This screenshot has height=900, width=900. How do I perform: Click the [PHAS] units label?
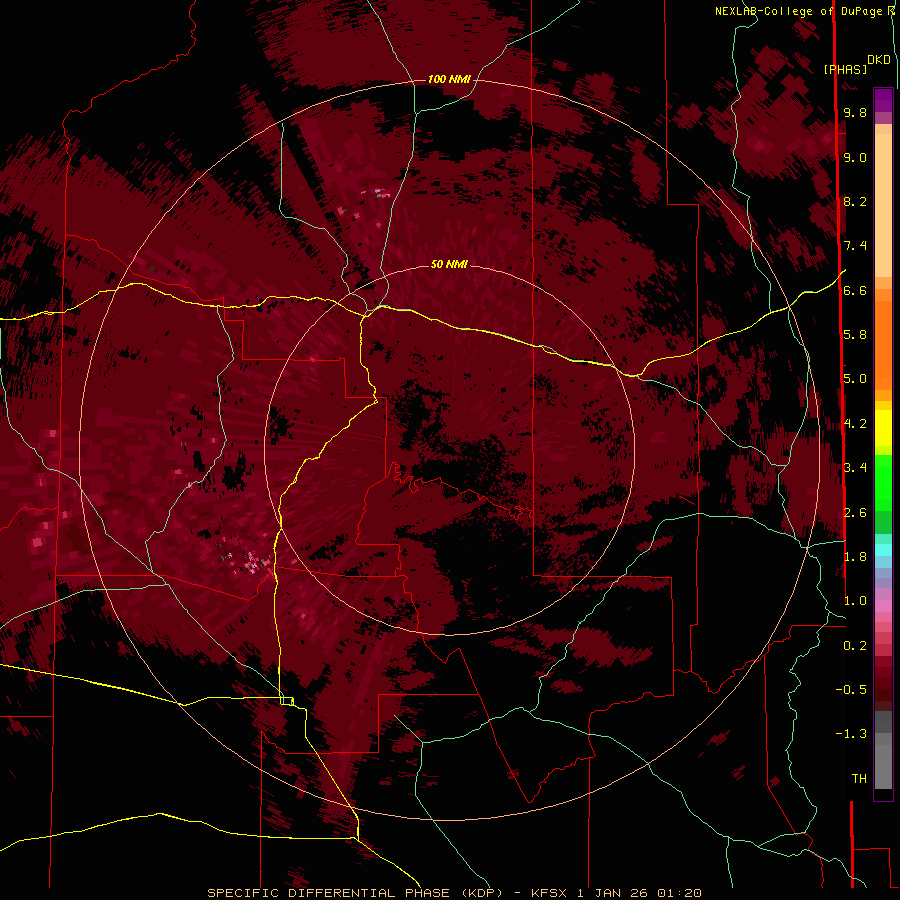click(x=845, y=70)
